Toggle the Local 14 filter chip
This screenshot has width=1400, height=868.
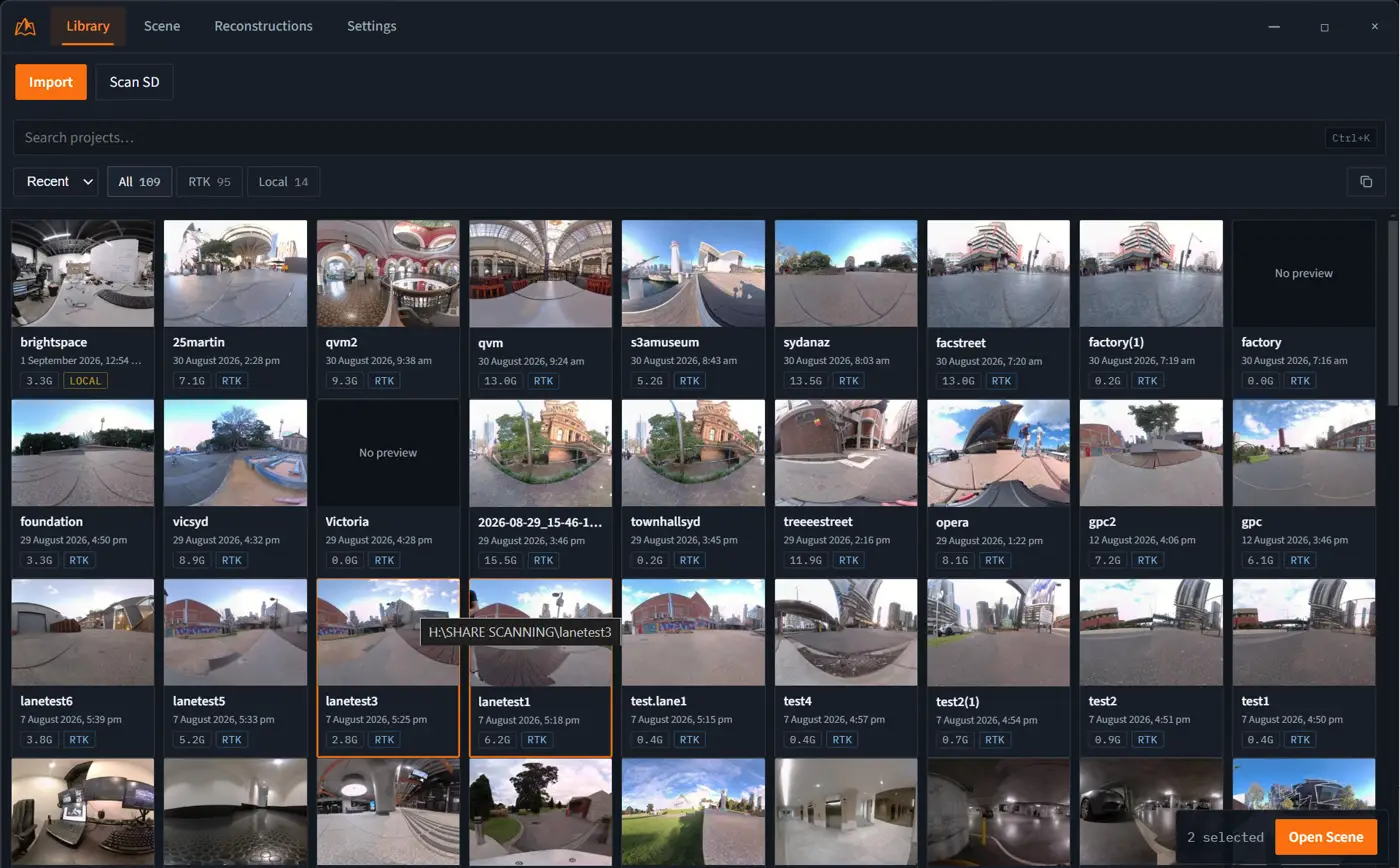click(283, 181)
